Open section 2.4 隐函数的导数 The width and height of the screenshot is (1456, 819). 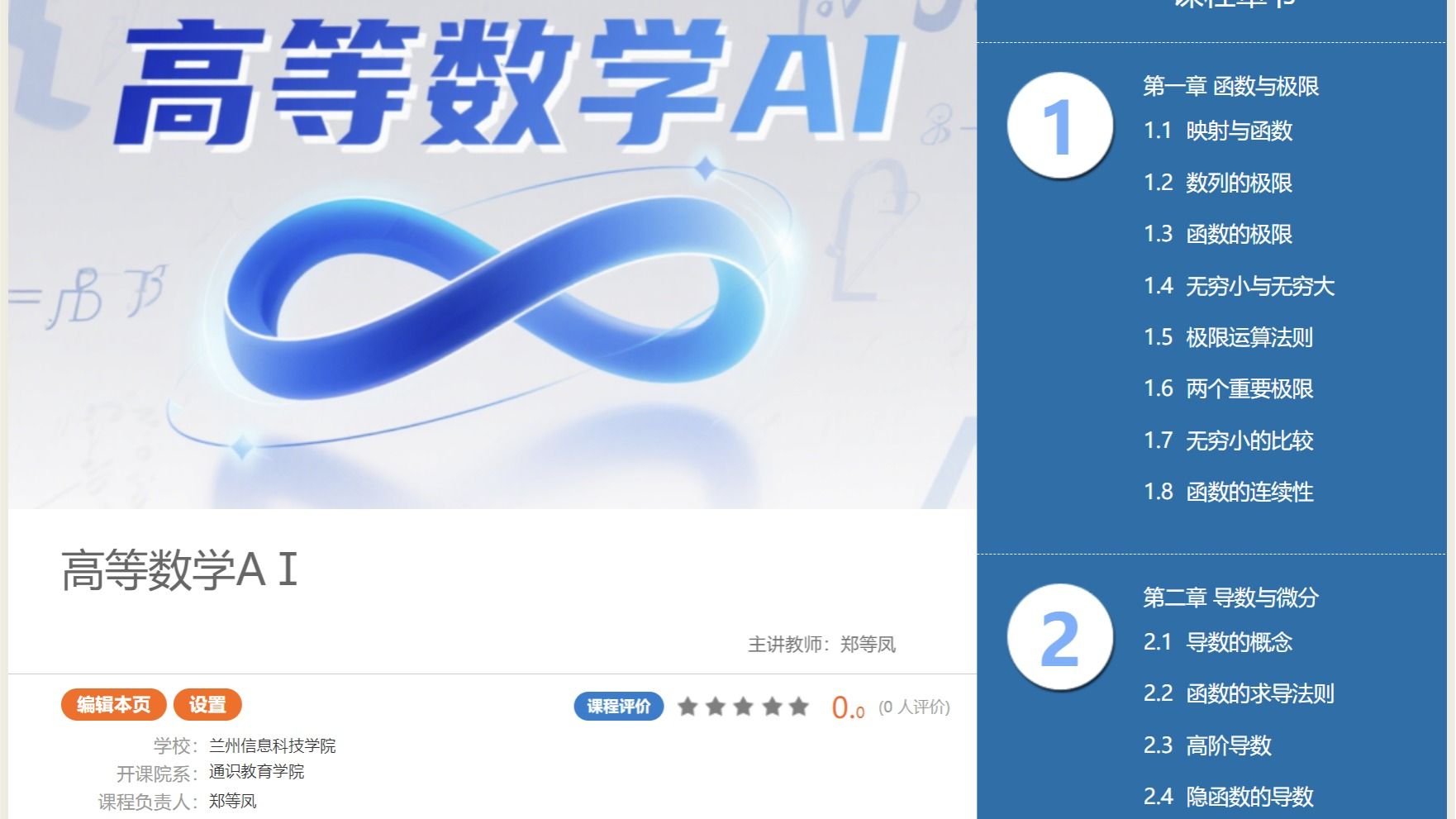pos(1229,797)
